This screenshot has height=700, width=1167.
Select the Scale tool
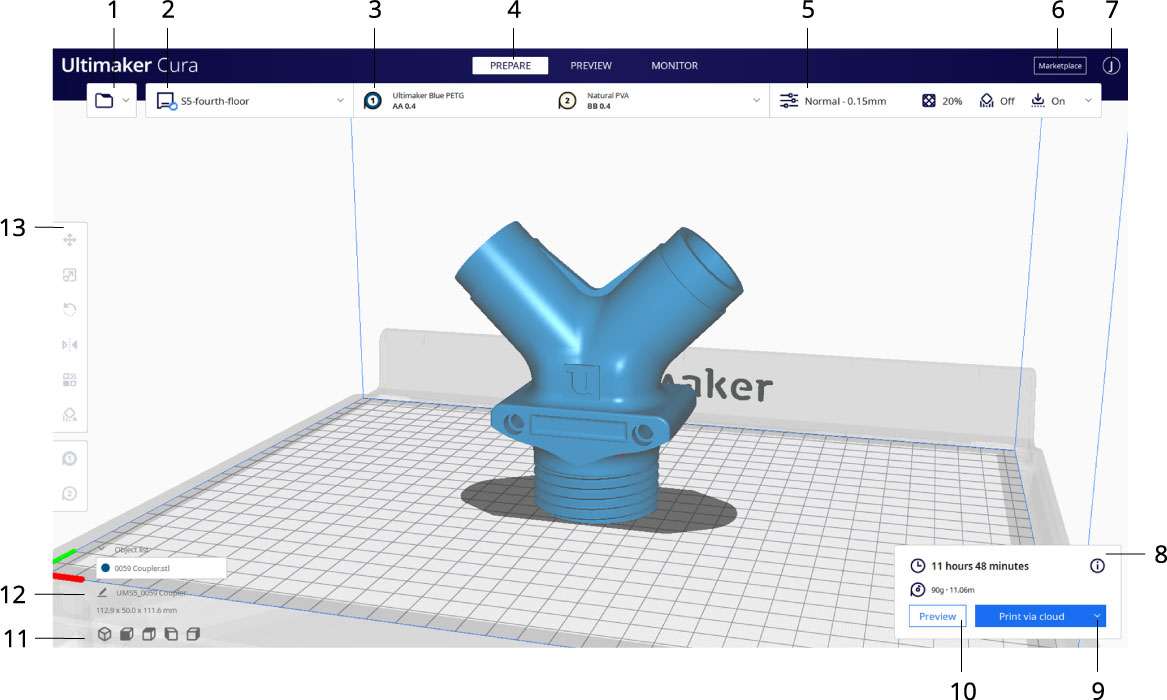pos(69,274)
